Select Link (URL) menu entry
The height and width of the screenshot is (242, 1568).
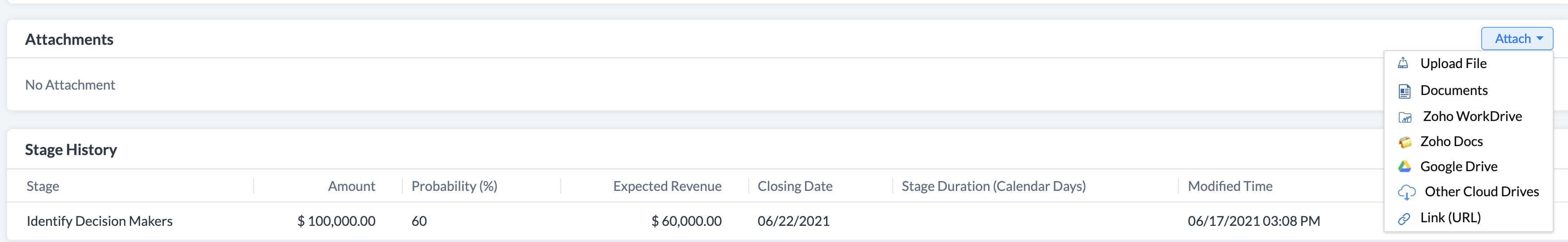tap(1468, 218)
